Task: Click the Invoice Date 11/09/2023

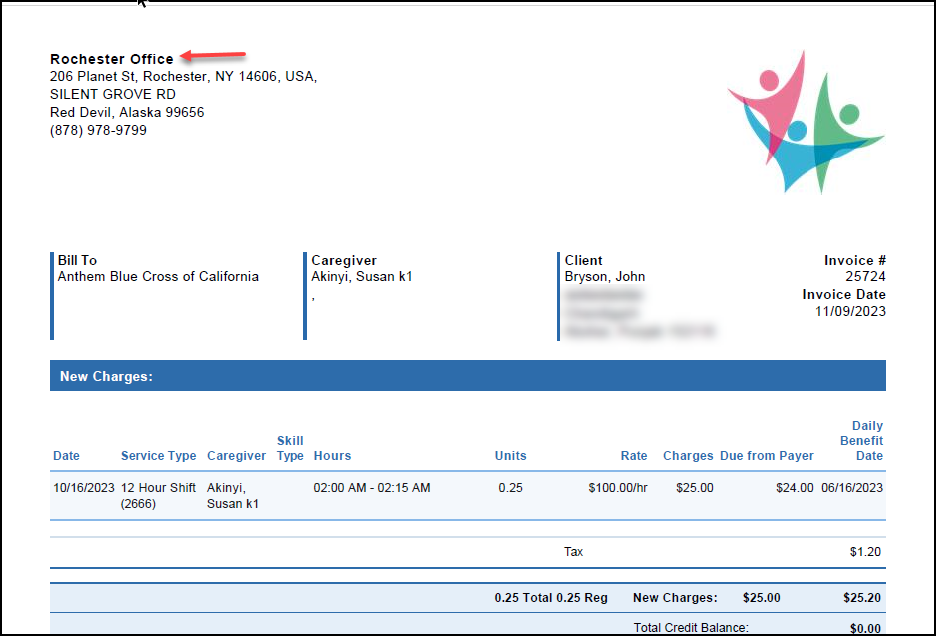Action: 854,310
